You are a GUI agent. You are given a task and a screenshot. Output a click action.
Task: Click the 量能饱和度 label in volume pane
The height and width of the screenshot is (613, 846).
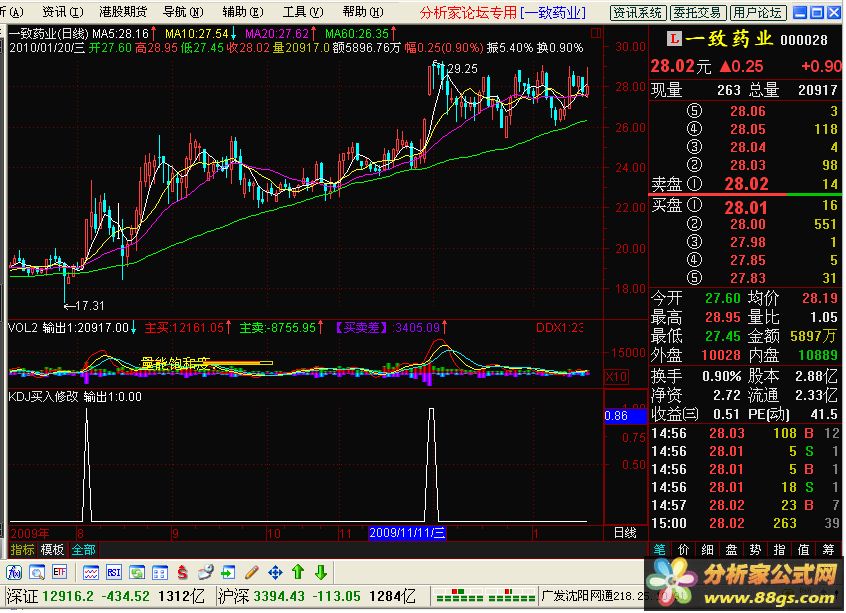(174, 364)
